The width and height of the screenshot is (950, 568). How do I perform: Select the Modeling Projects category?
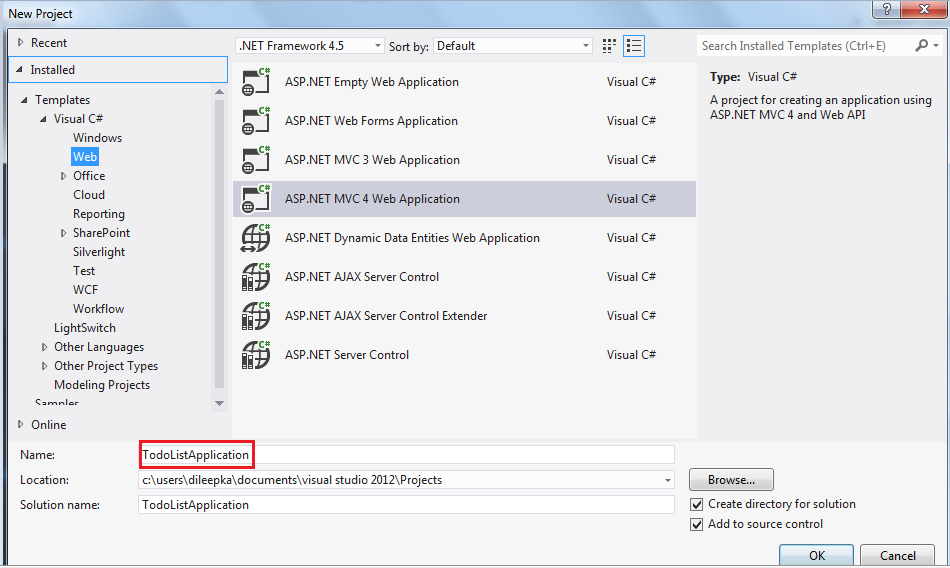[x=102, y=385]
